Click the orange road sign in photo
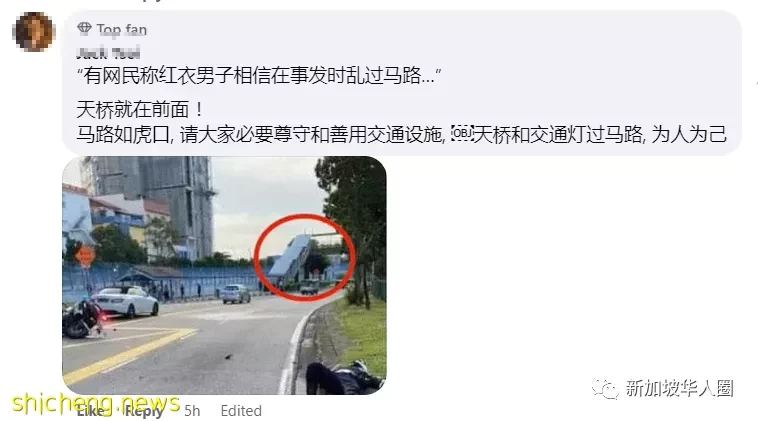 point(85,256)
